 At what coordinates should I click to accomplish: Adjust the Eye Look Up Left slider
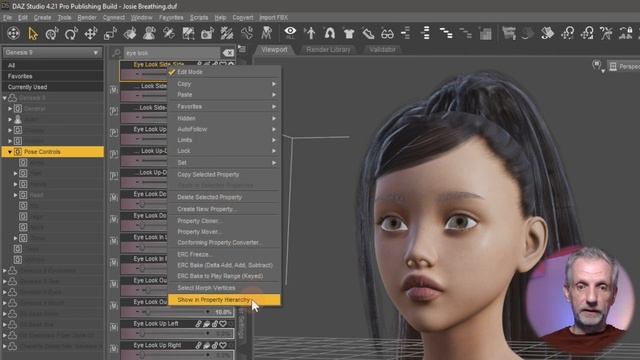pos(177,334)
